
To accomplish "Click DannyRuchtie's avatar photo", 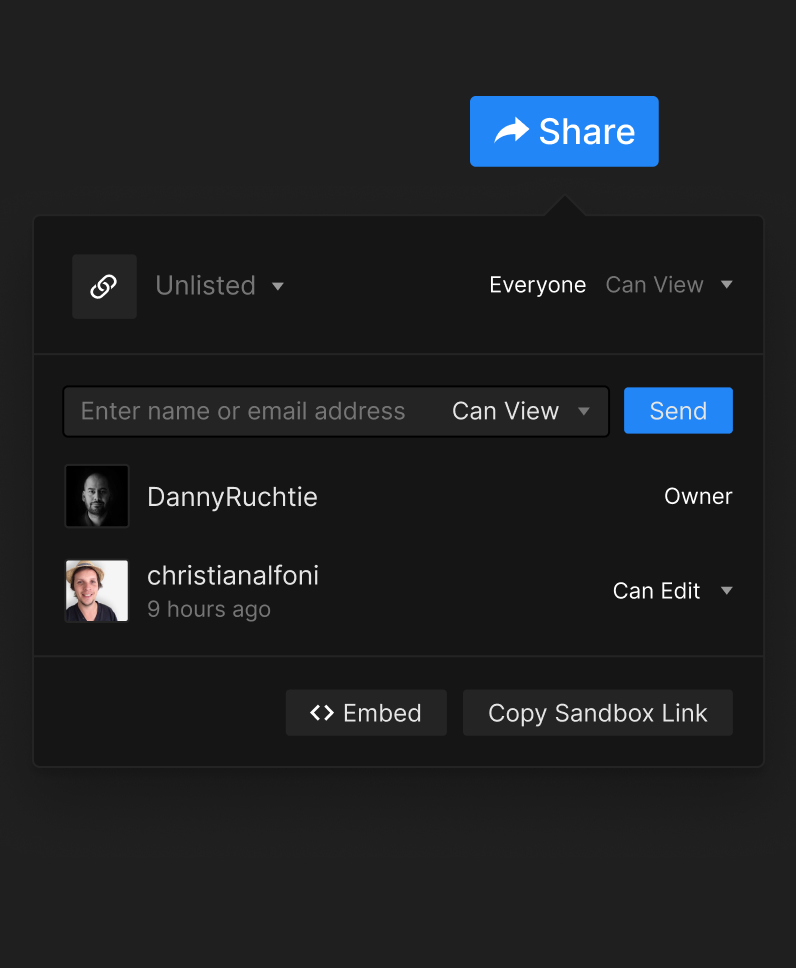I will coord(97,496).
